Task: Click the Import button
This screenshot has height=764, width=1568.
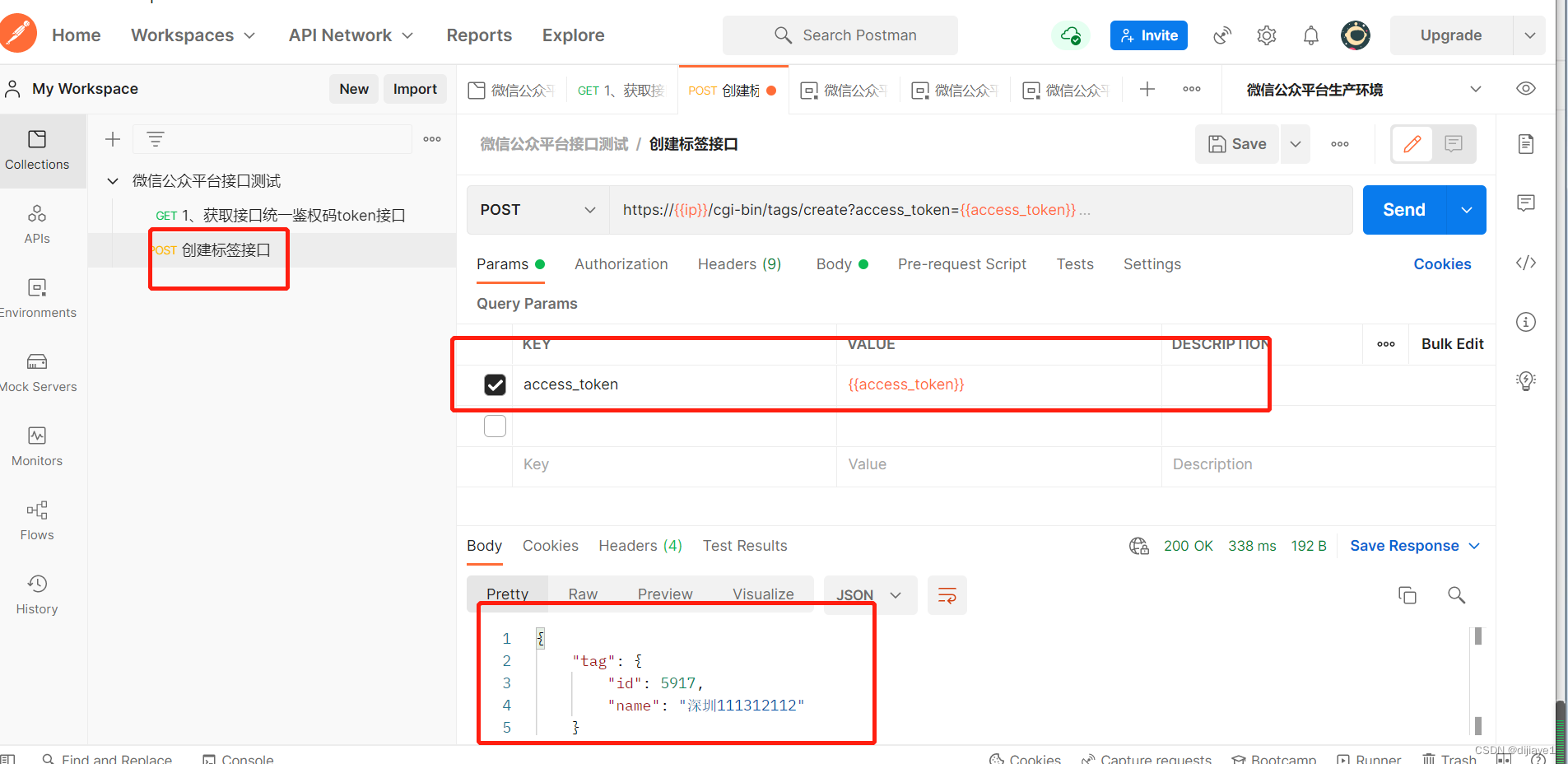Action: pos(415,89)
